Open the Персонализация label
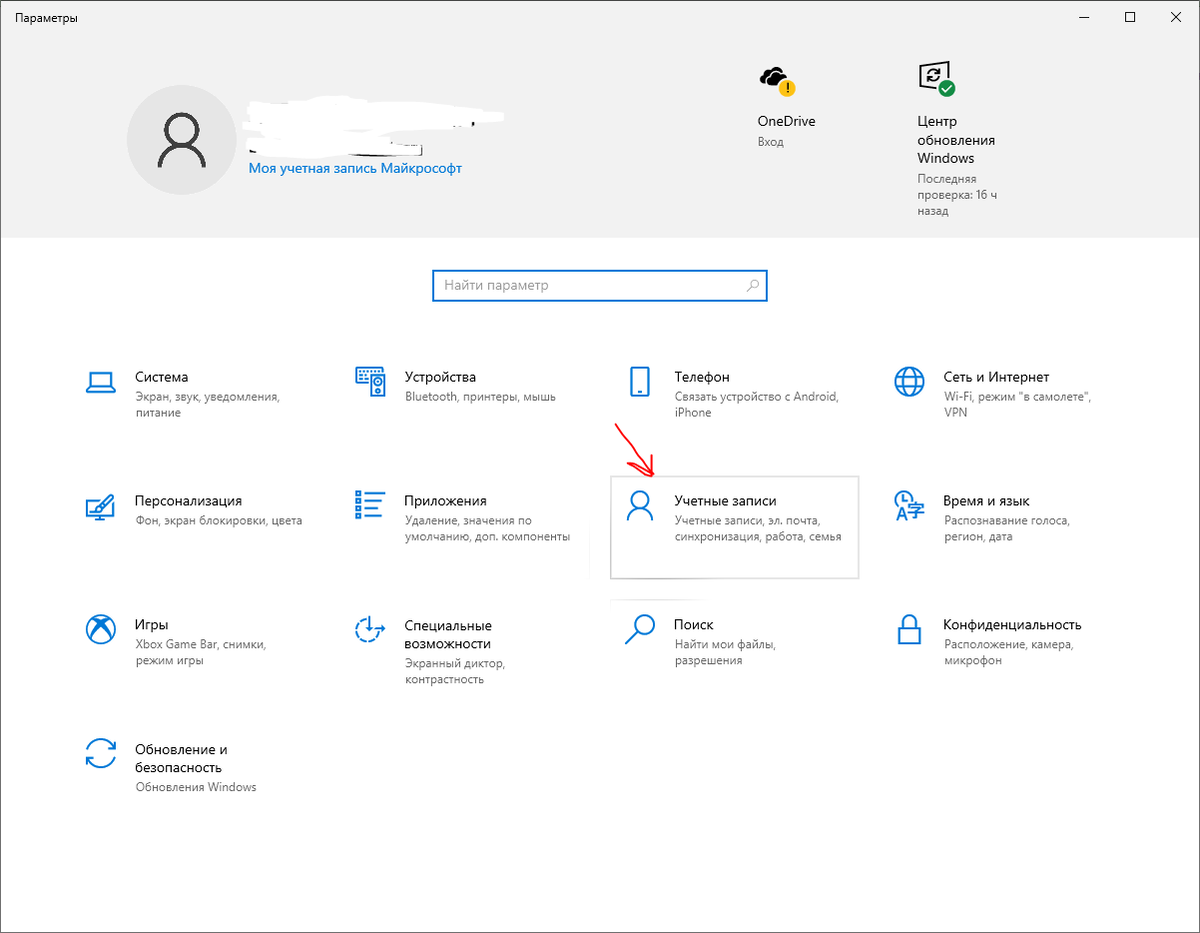 pyautogui.click(x=188, y=501)
